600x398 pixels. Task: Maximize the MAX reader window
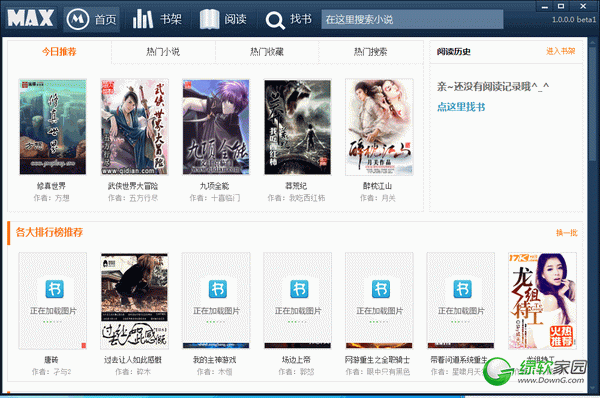[x=561, y=6]
